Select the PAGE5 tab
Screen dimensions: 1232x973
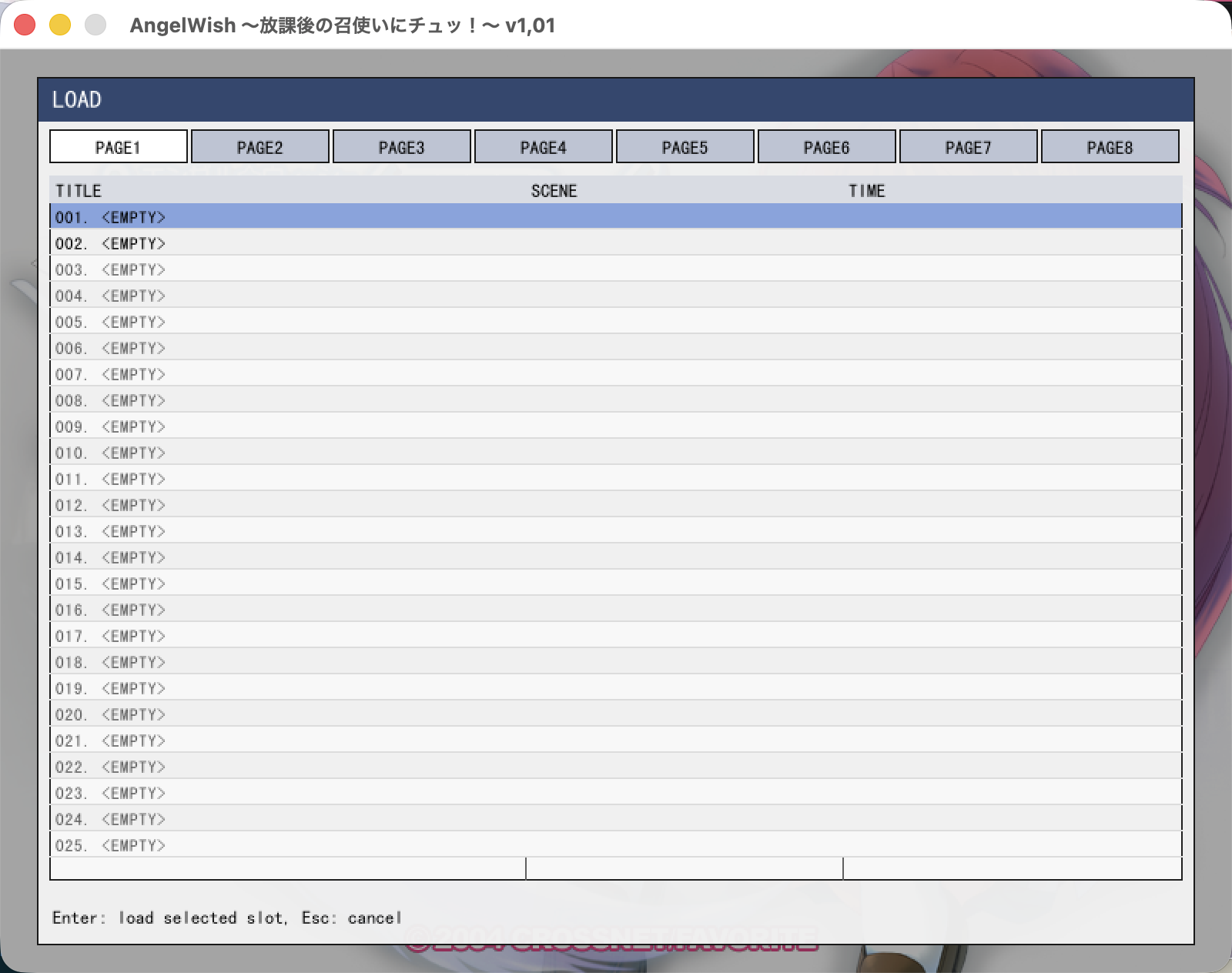[x=685, y=146]
